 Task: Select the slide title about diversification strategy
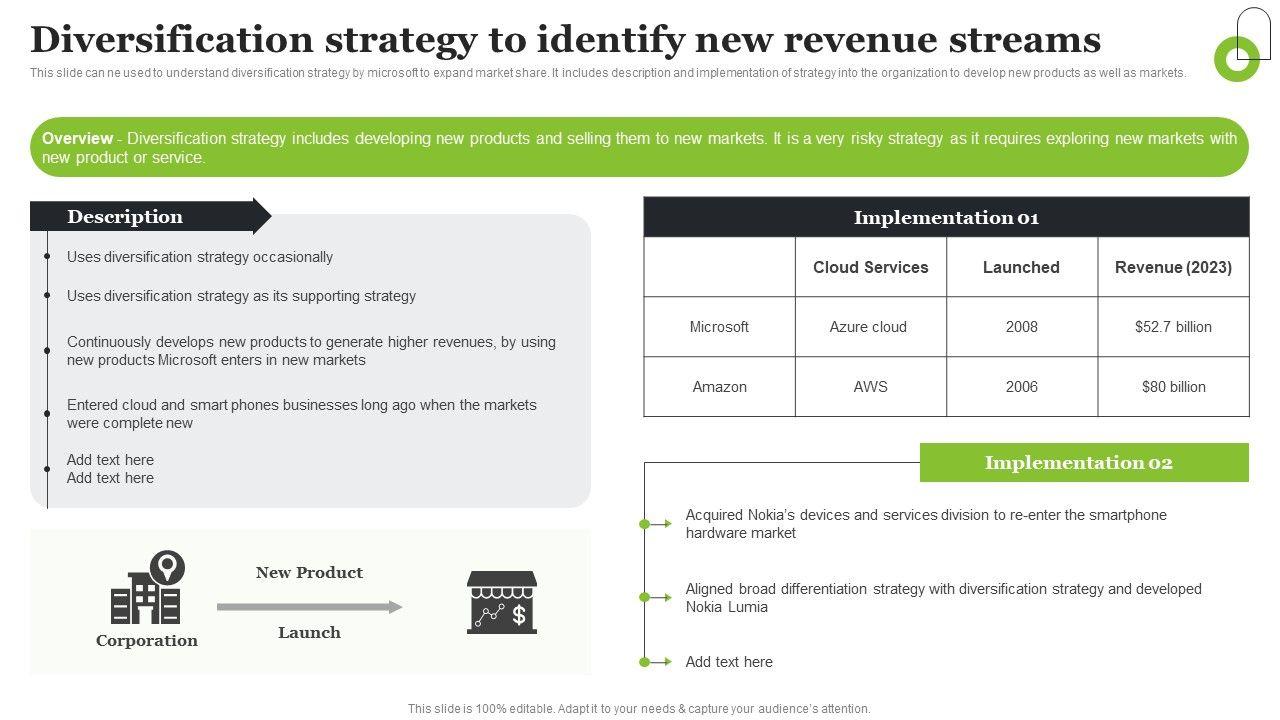[566, 40]
